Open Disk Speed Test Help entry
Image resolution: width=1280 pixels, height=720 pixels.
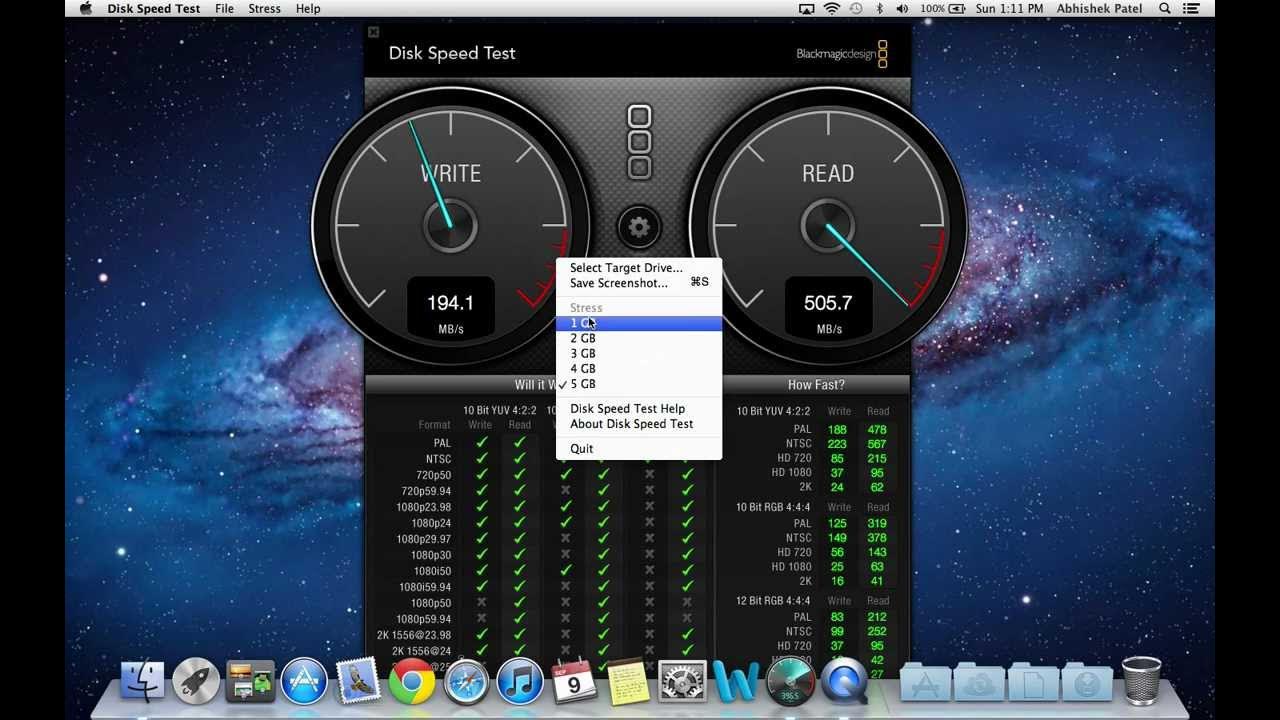627,408
